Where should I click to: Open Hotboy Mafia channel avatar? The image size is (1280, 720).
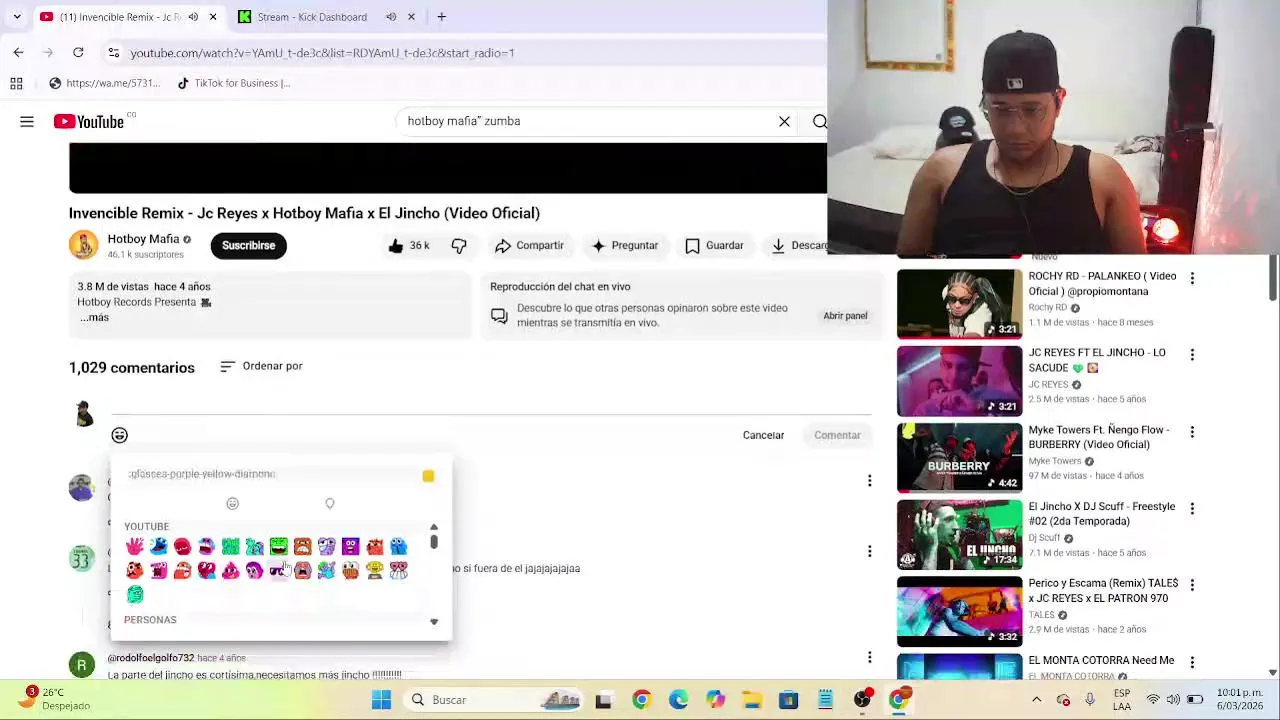(83, 245)
